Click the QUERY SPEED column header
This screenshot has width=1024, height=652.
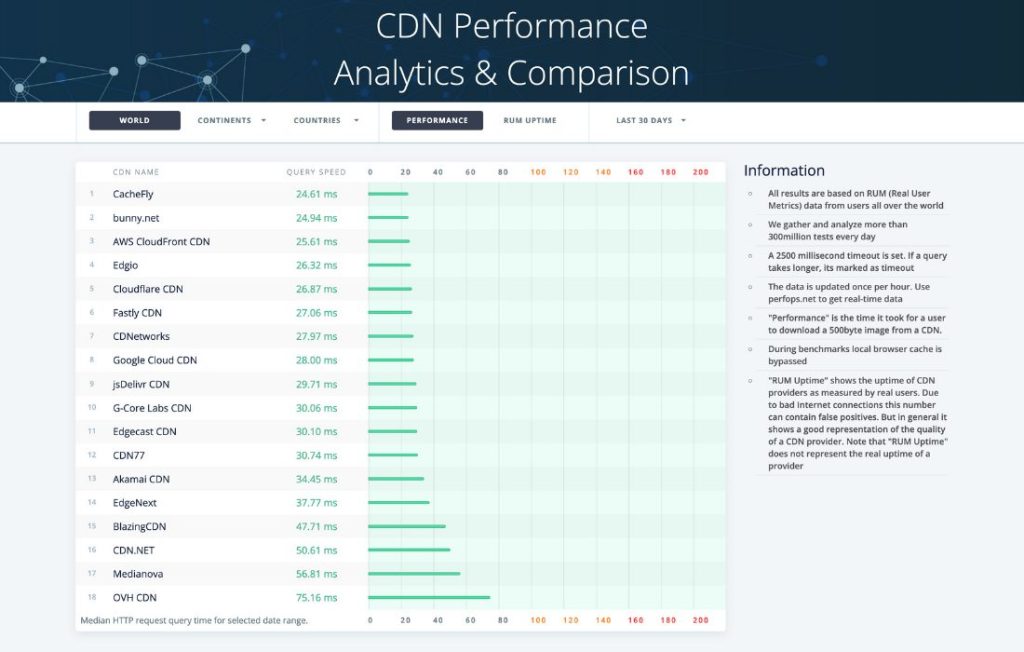pos(316,172)
